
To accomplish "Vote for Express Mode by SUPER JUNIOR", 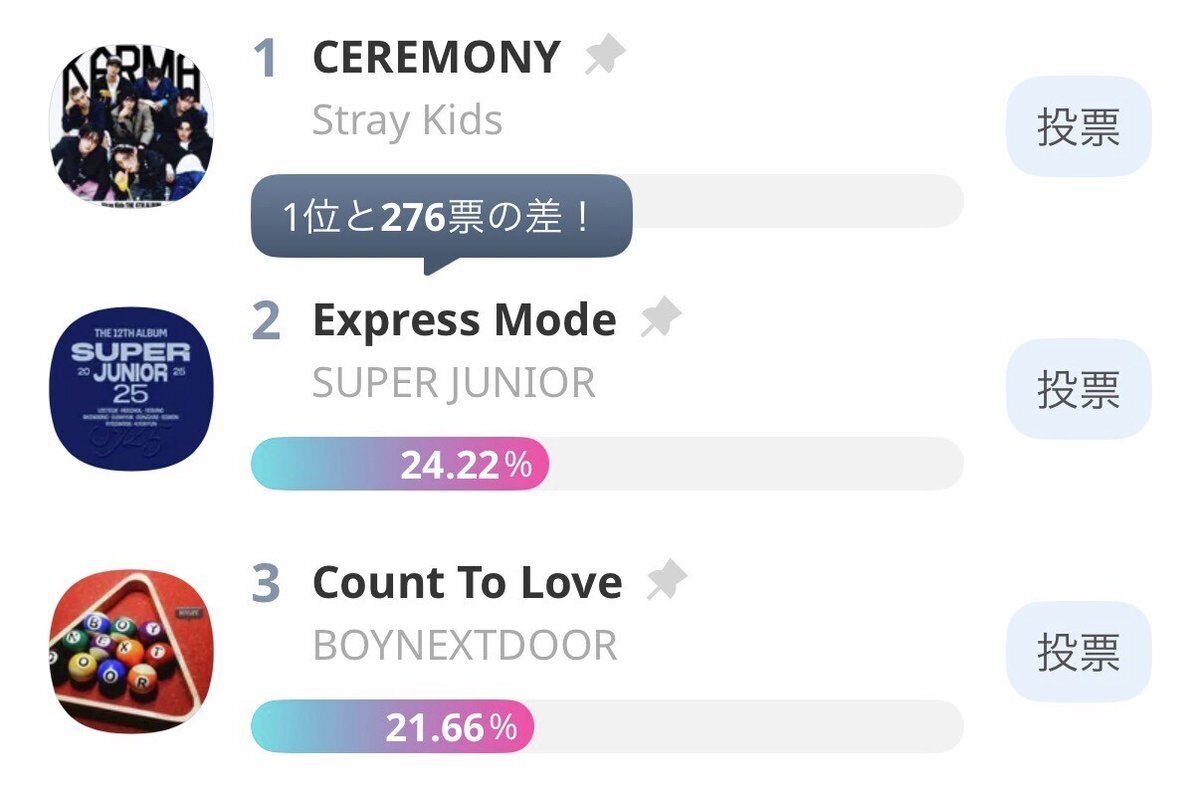I will [x=1078, y=389].
